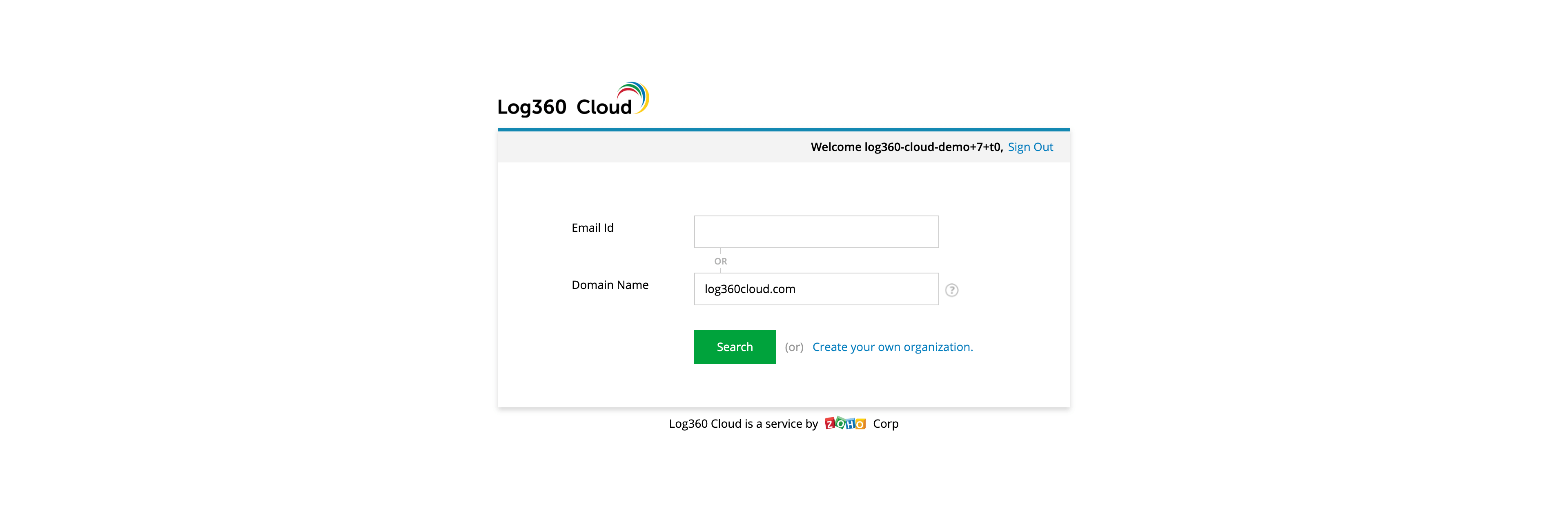Click the Email Id label

[592, 227]
